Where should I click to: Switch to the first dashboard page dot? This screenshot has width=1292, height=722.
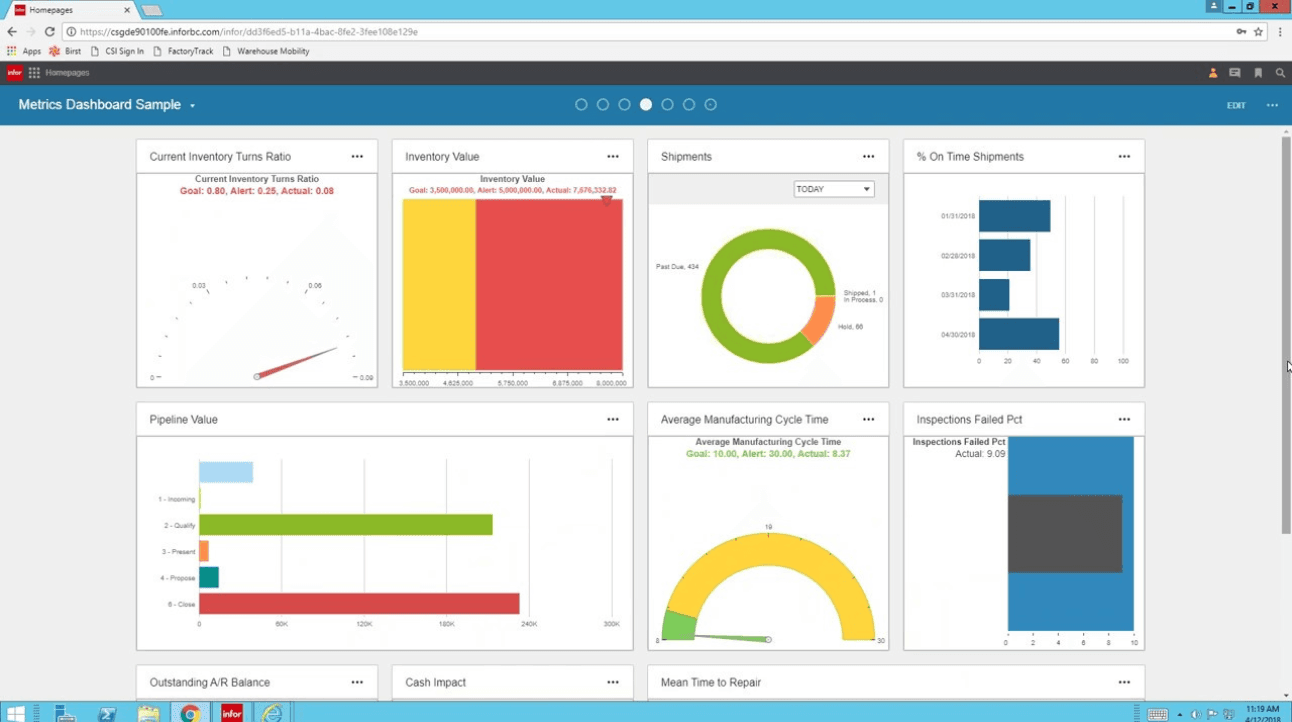[581, 104]
